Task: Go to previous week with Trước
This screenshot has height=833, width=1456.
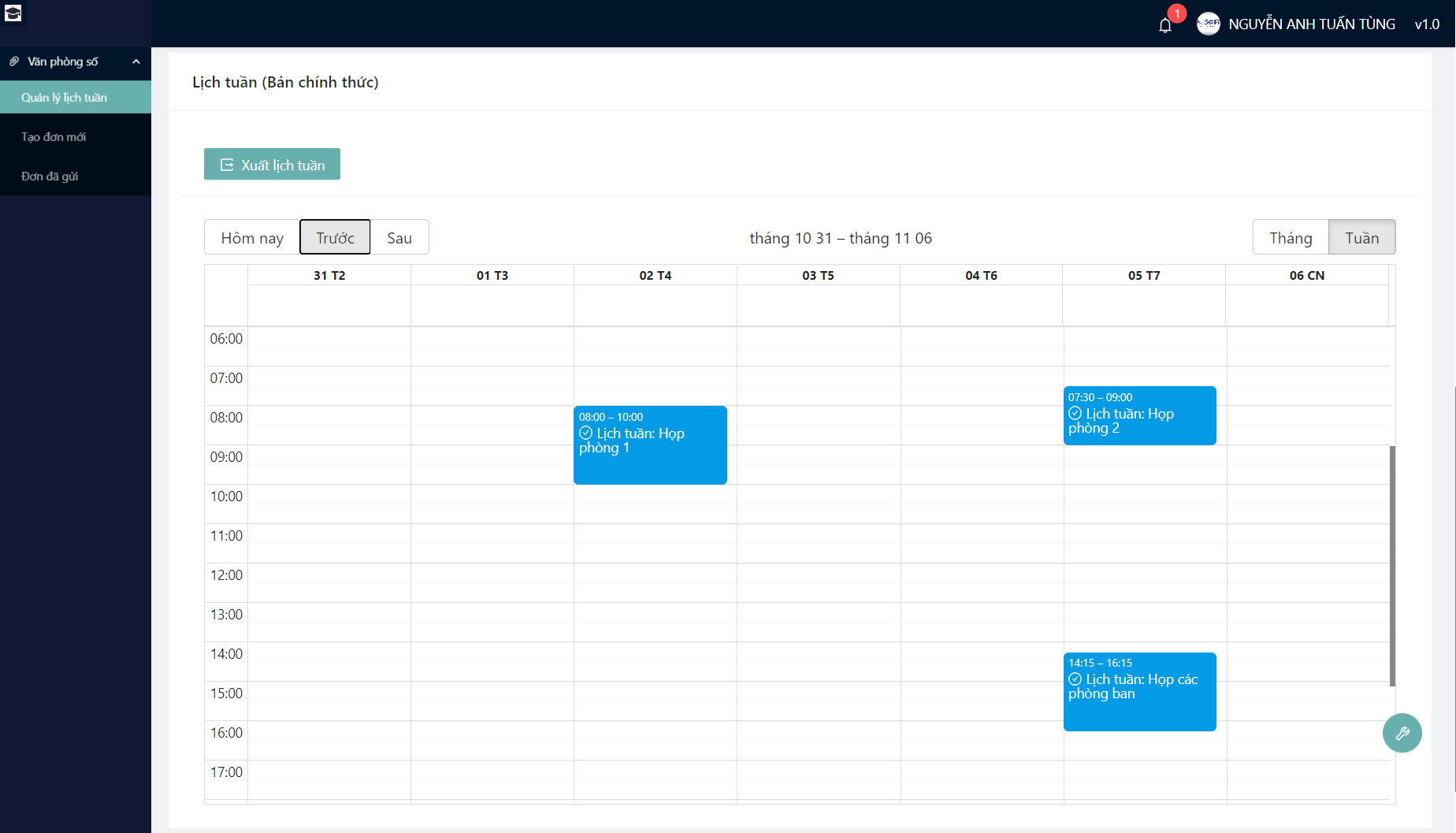Action: click(x=335, y=238)
